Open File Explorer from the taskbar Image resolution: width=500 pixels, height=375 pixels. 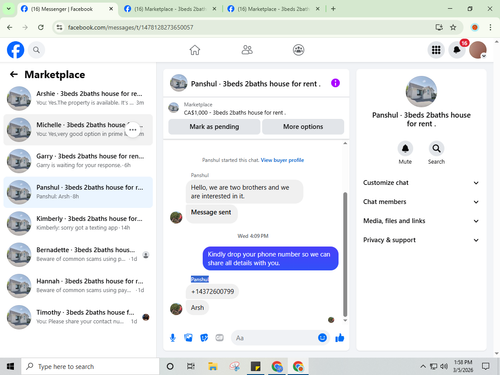coord(213,367)
